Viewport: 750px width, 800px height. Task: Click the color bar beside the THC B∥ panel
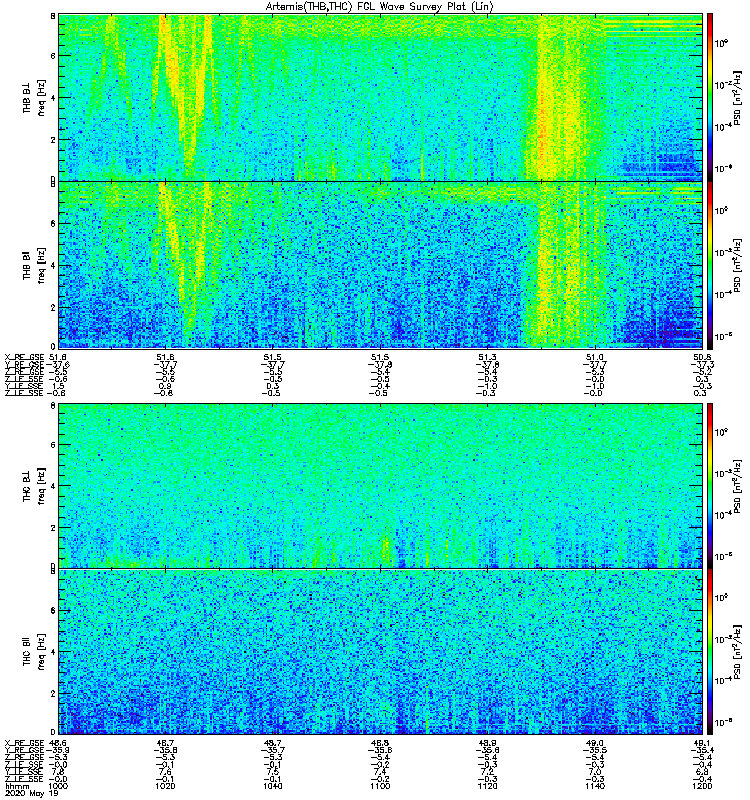click(x=710, y=652)
